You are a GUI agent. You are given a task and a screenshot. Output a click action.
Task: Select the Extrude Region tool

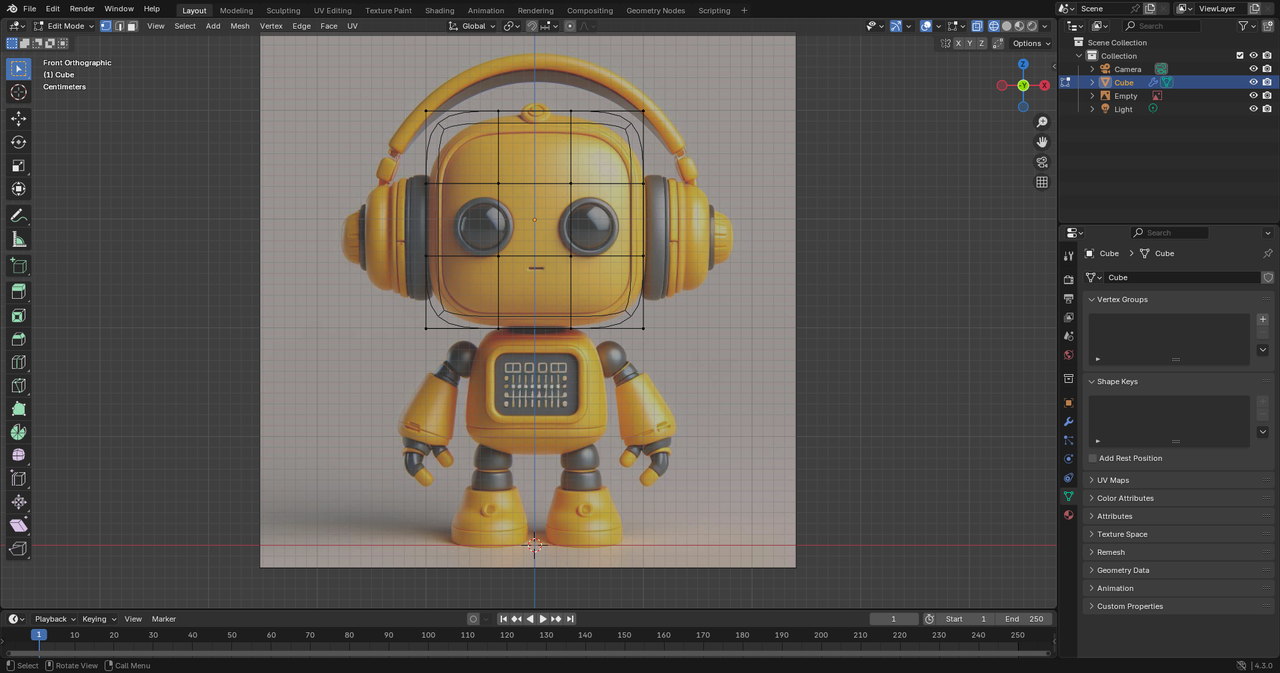(x=18, y=291)
